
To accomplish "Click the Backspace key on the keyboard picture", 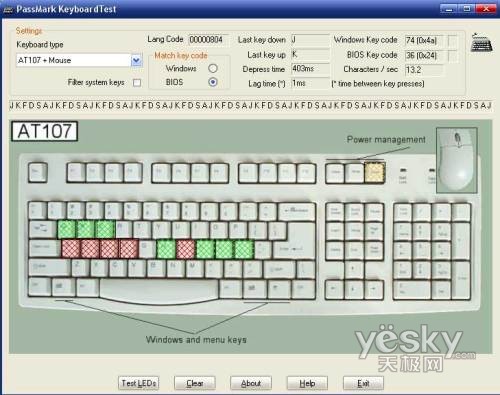I will [x=297, y=211].
